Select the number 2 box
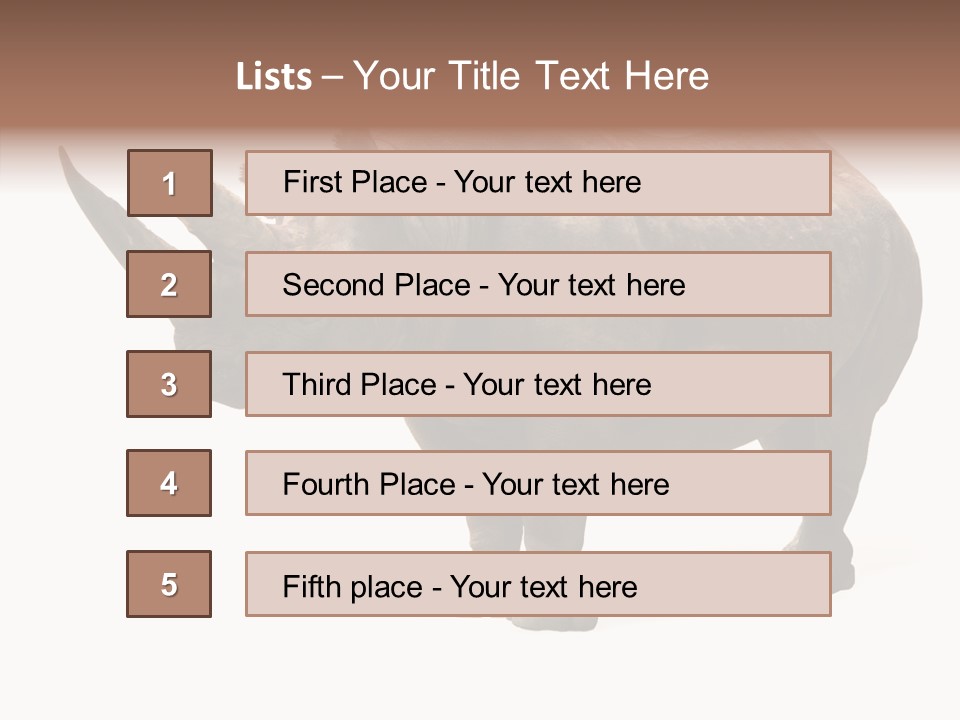The height and width of the screenshot is (720, 960). click(x=169, y=284)
